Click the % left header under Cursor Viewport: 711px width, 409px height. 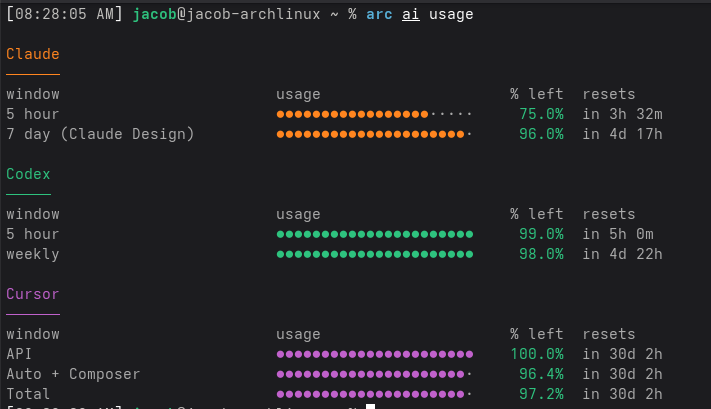[x=537, y=334]
